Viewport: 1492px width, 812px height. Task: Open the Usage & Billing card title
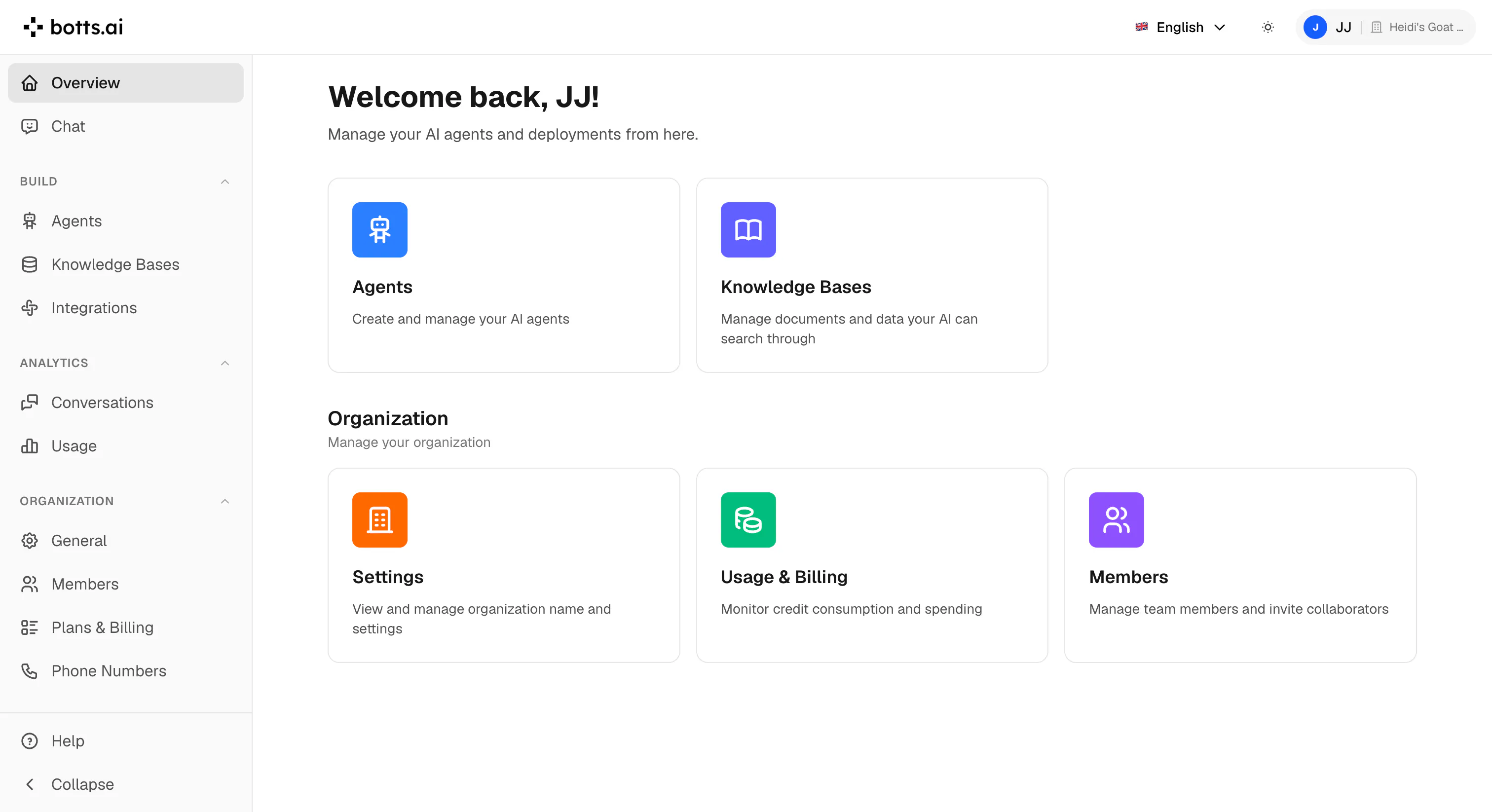784,578
